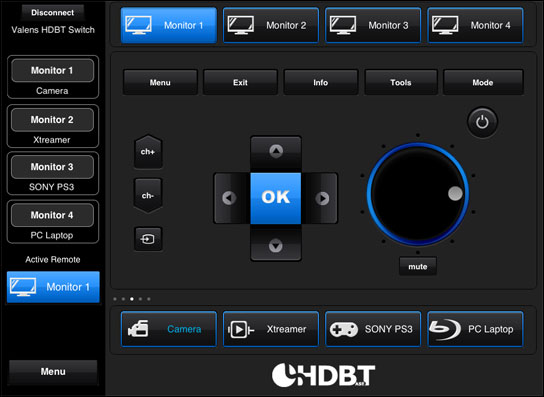
Task: Open the Tools remote function
Action: pyautogui.click(x=401, y=83)
